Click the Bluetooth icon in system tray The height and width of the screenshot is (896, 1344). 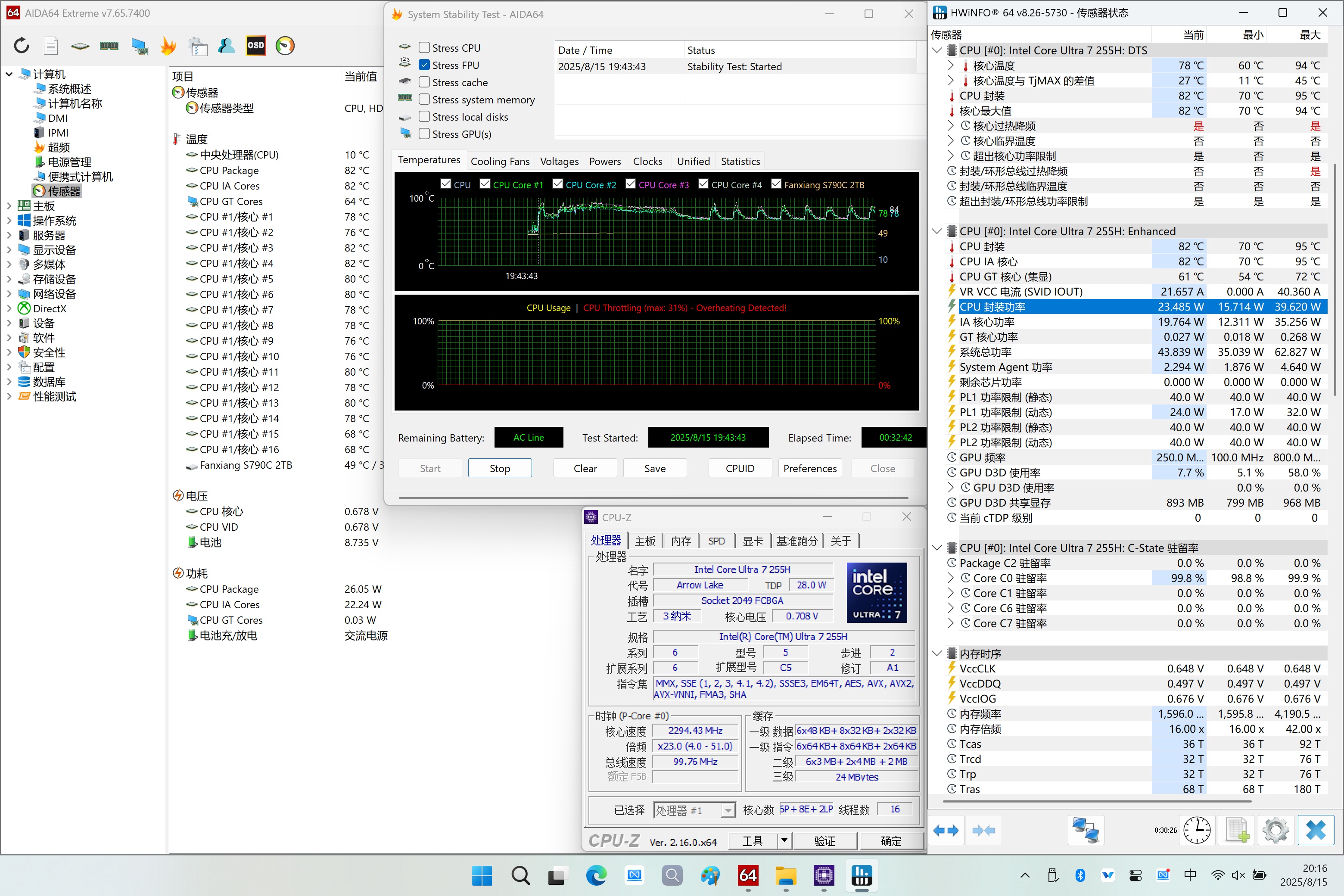pos(1080,875)
